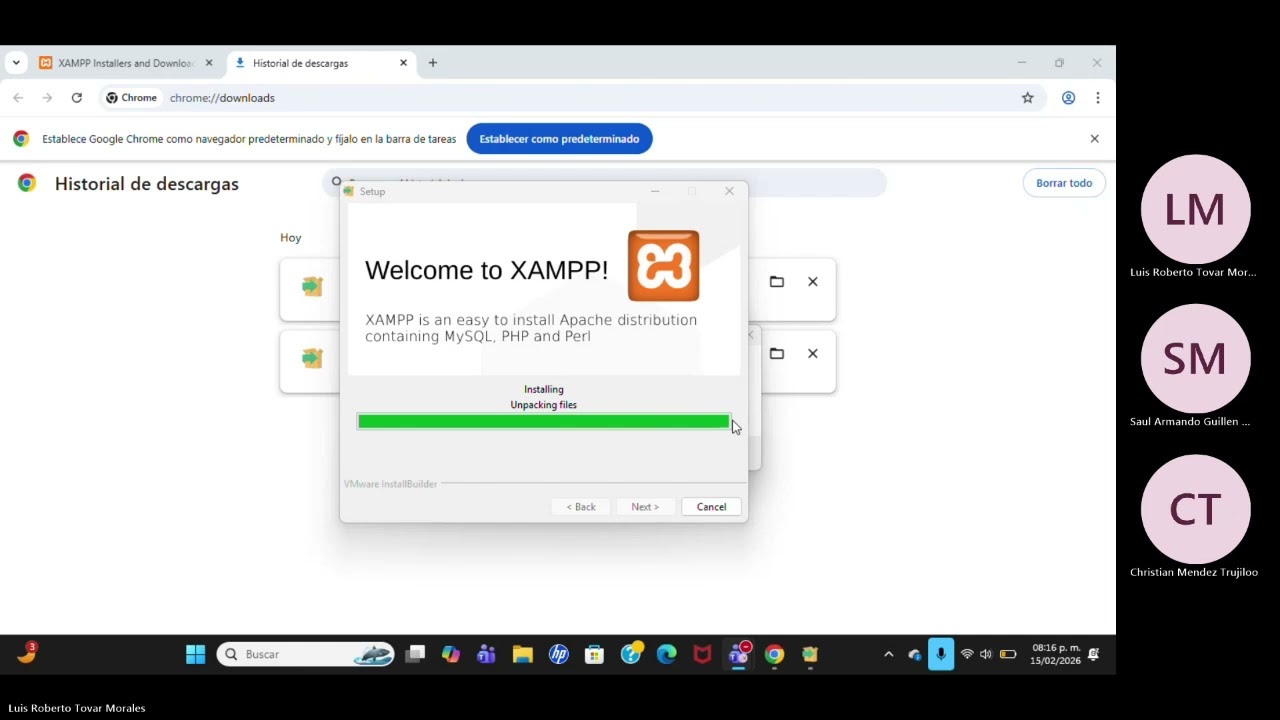
Task: Close the XAMPP Setup window
Action: coord(729,191)
